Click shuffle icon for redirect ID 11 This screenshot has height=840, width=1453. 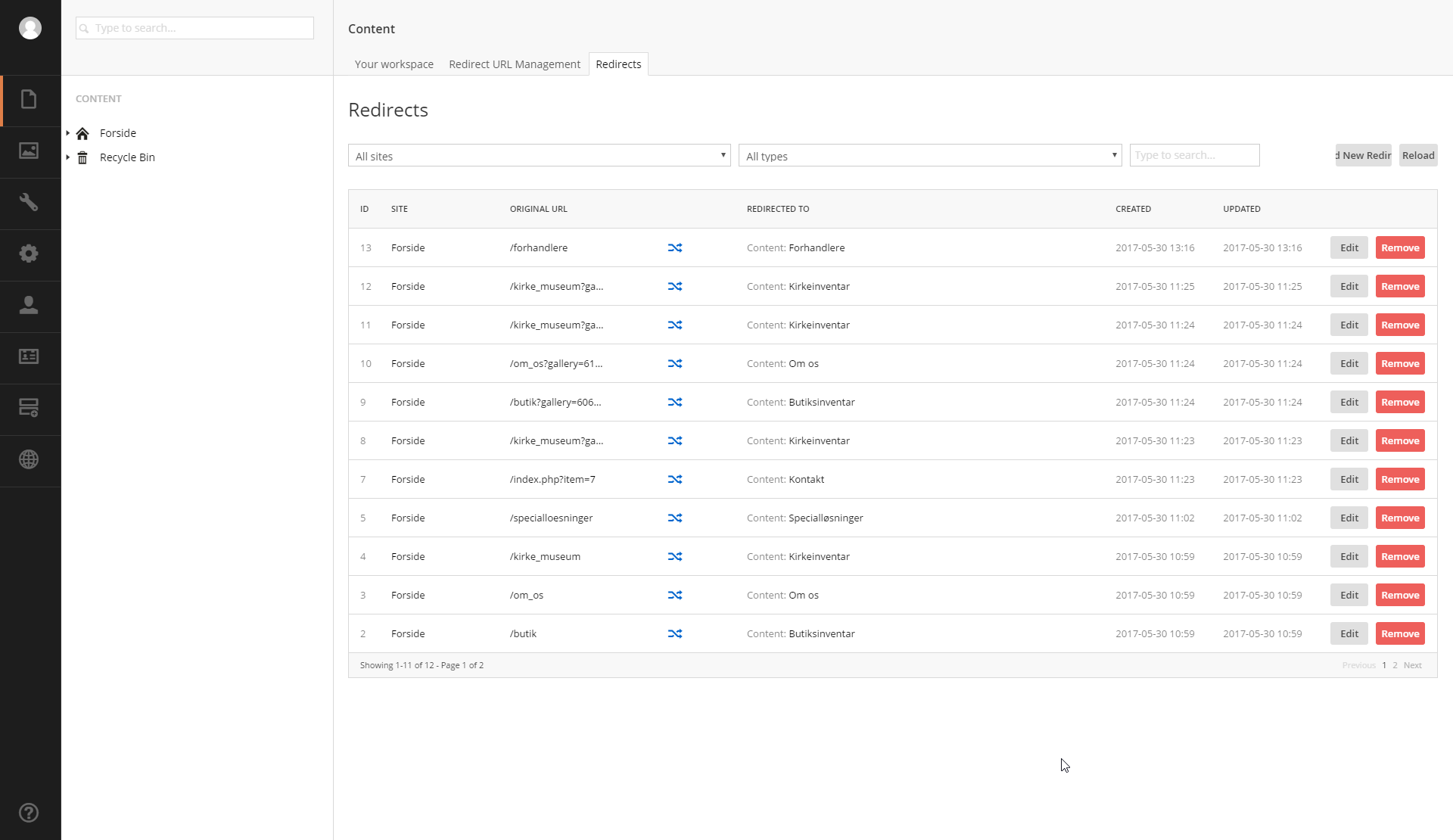[675, 325]
